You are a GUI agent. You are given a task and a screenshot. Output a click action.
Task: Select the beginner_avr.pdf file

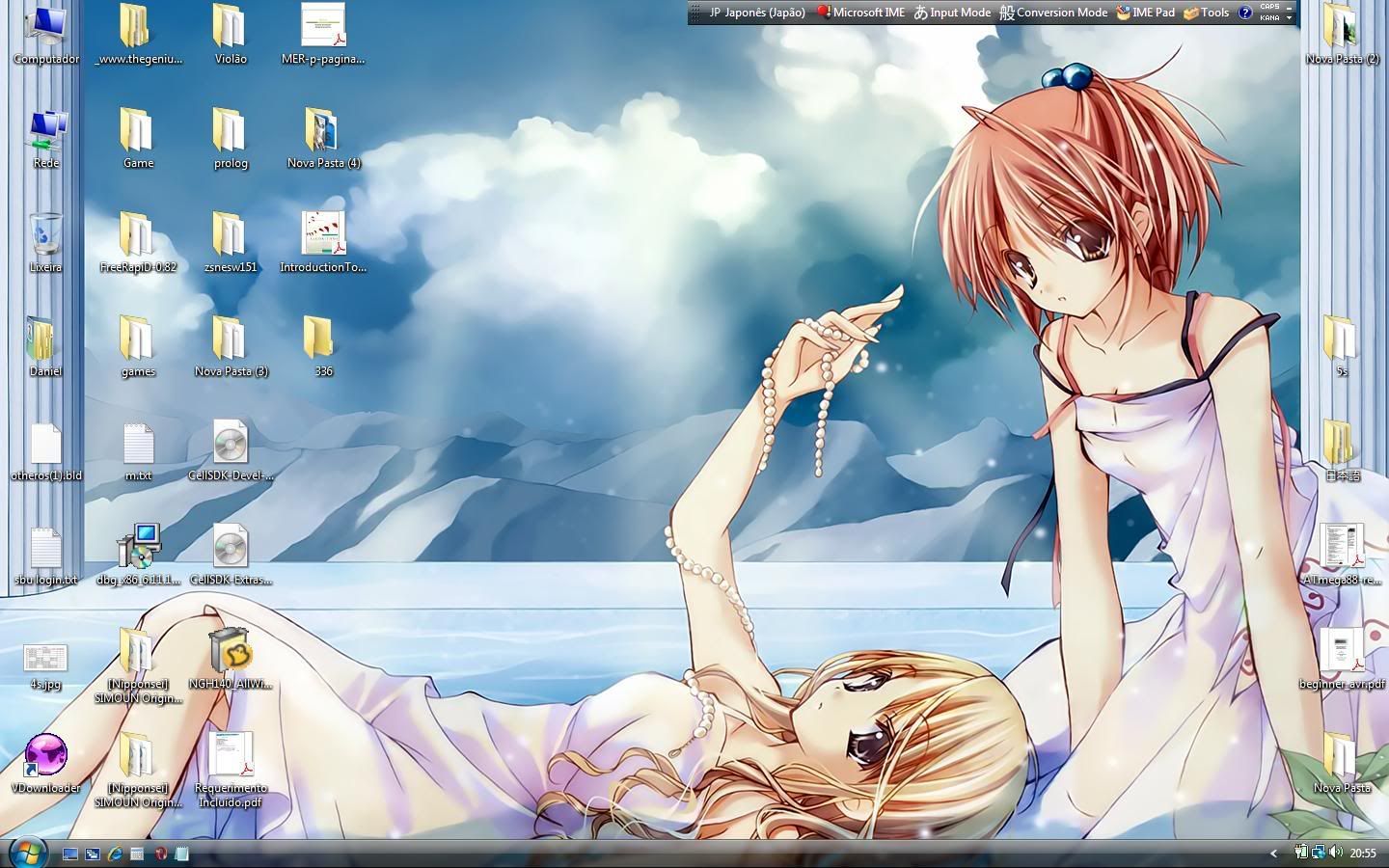1342,659
